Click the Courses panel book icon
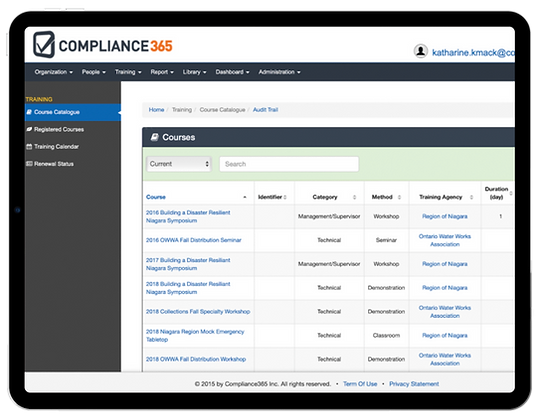This screenshot has height=415, width=542. (155, 137)
